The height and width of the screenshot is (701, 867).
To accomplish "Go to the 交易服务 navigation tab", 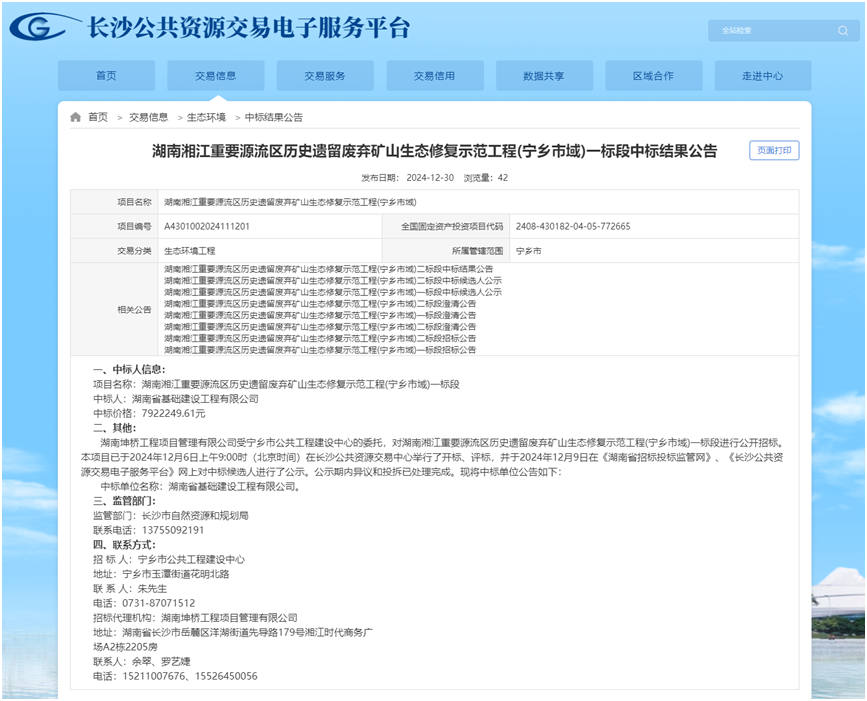I will tap(325, 76).
